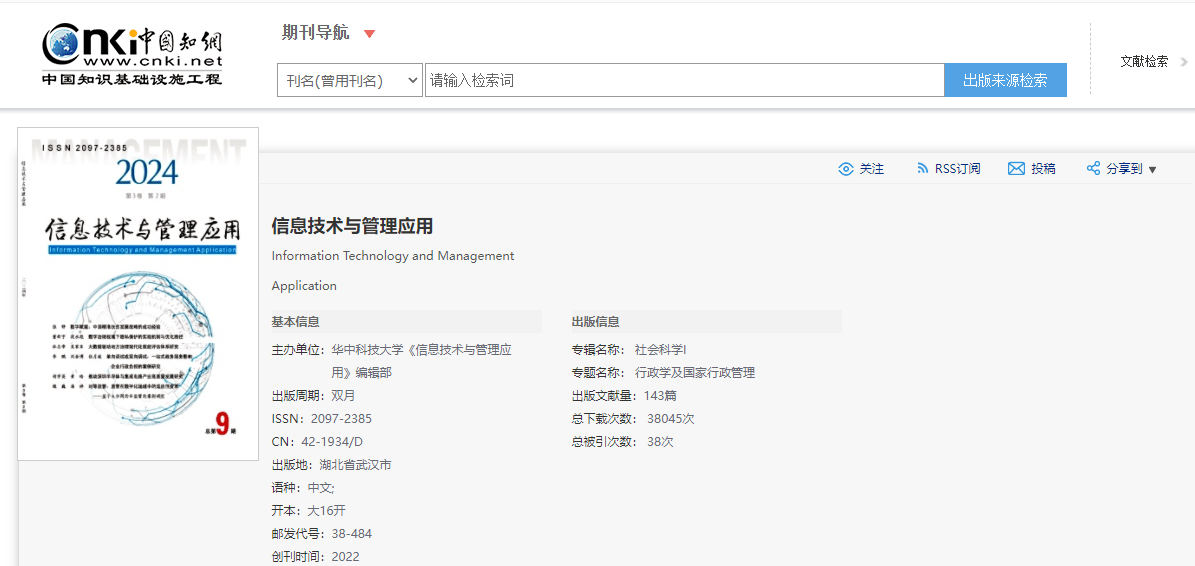Open the 期刊导航 navigation heading
Screen dimensions: 1195x566
[316, 32]
